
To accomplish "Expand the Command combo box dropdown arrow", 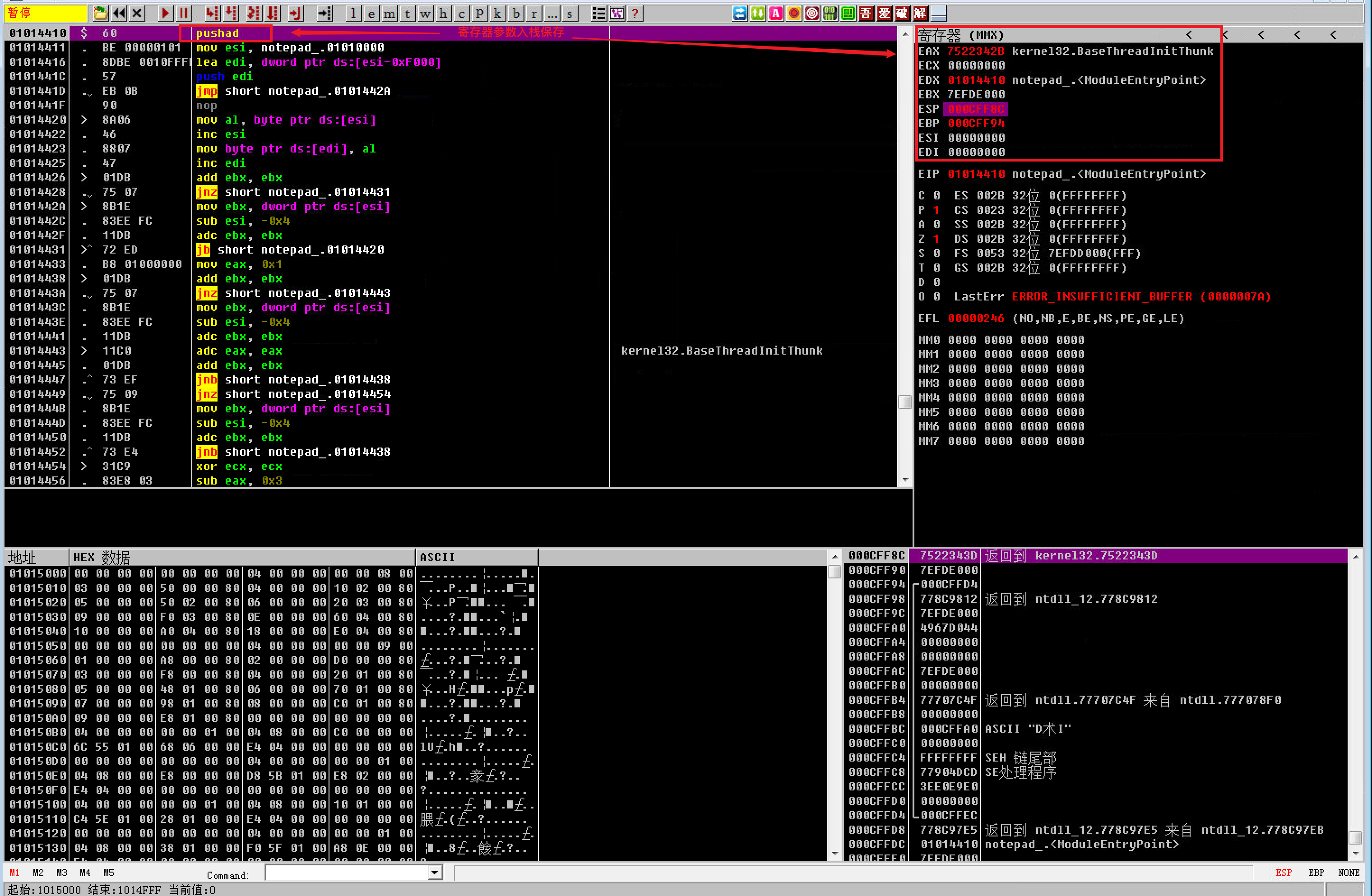I will pos(436,873).
